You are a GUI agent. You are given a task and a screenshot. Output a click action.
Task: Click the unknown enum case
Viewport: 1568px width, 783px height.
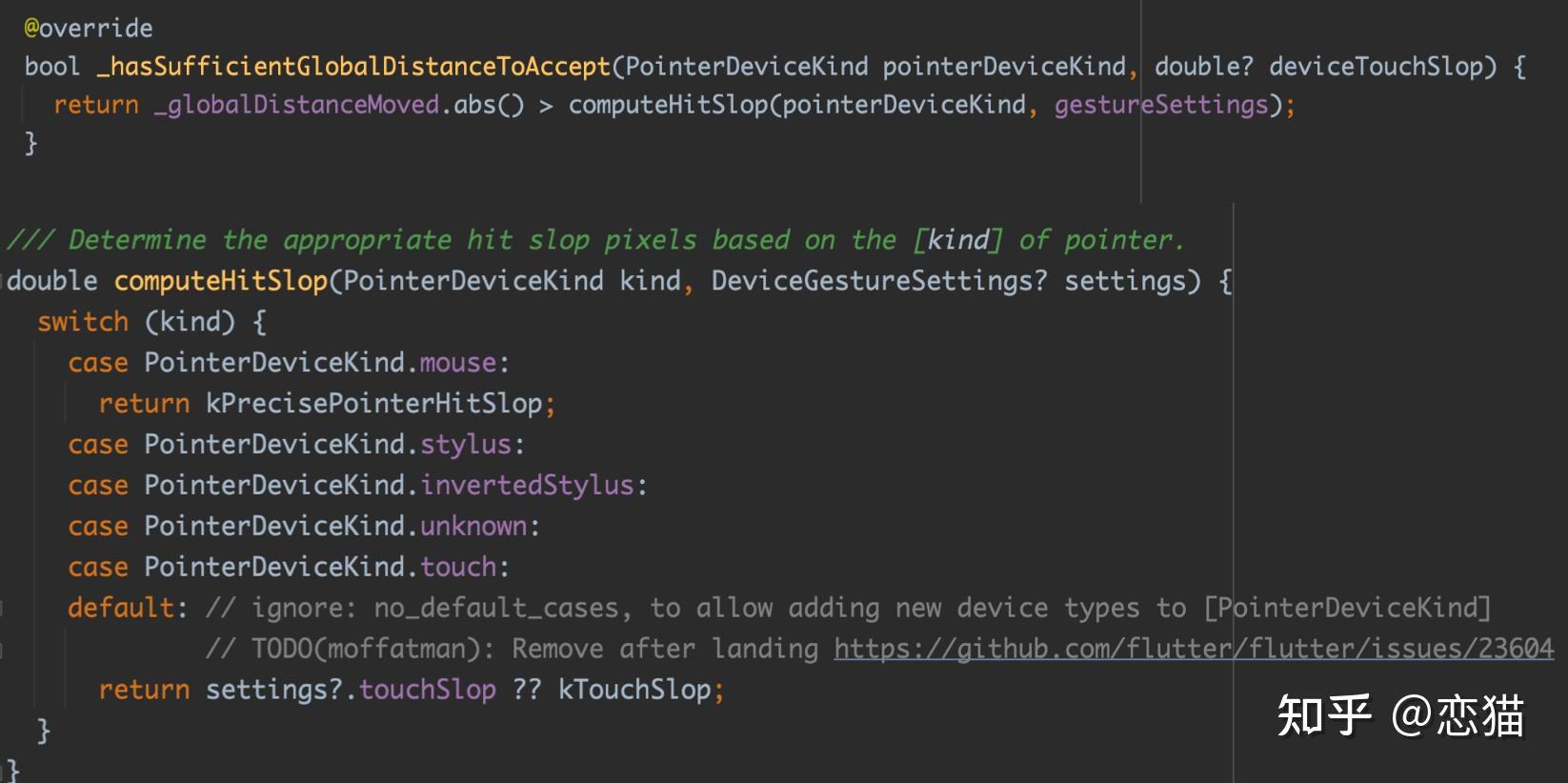click(473, 527)
